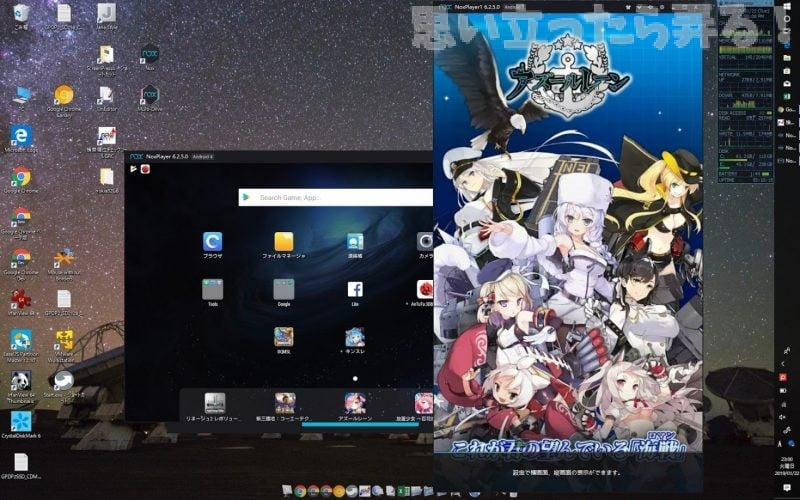Open the Windows notification center icon
The width and height of the screenshot is (800, 500).
(x=787, y=488)
